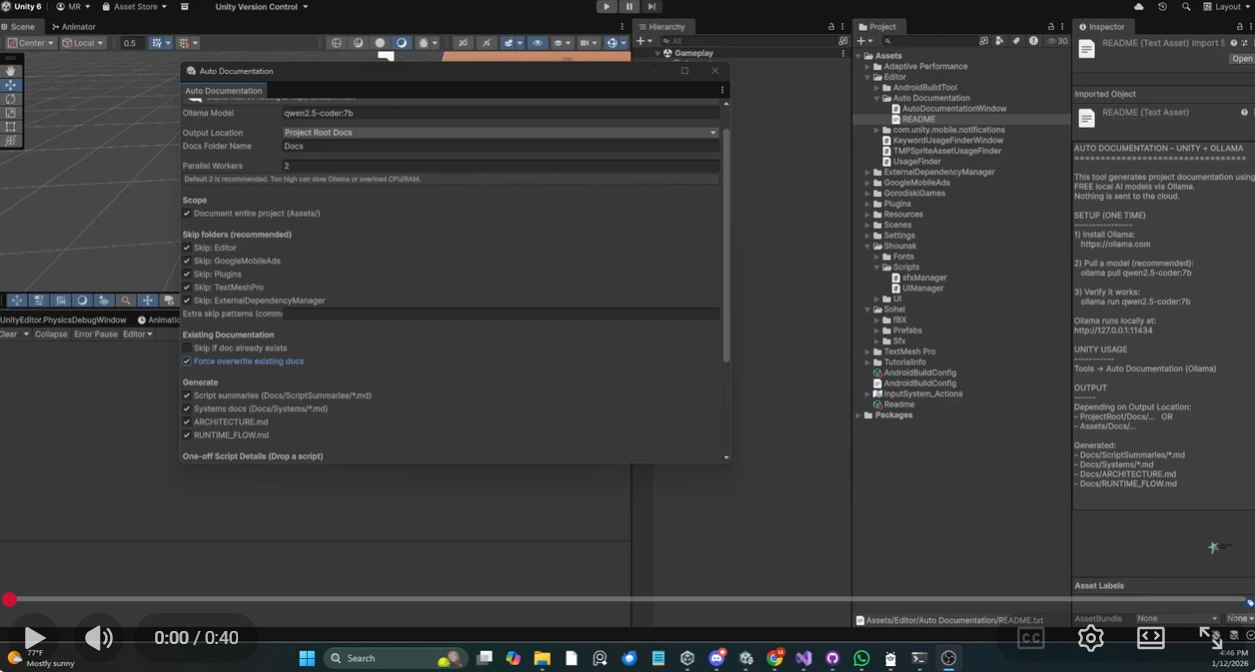Select the Hand tool in Scene view
This screenshot has width=1255, height=672.
[x=10, y=71]
